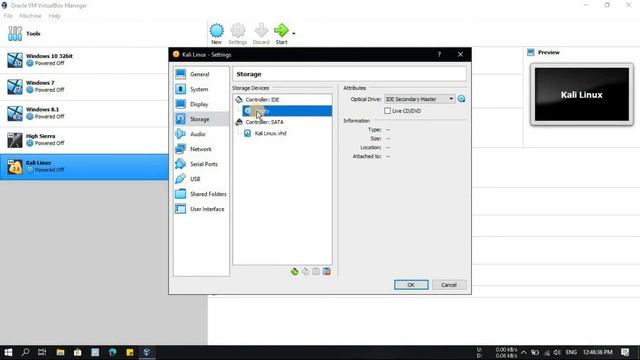Select the Empty optical drive entry

[x=287, y=111]
